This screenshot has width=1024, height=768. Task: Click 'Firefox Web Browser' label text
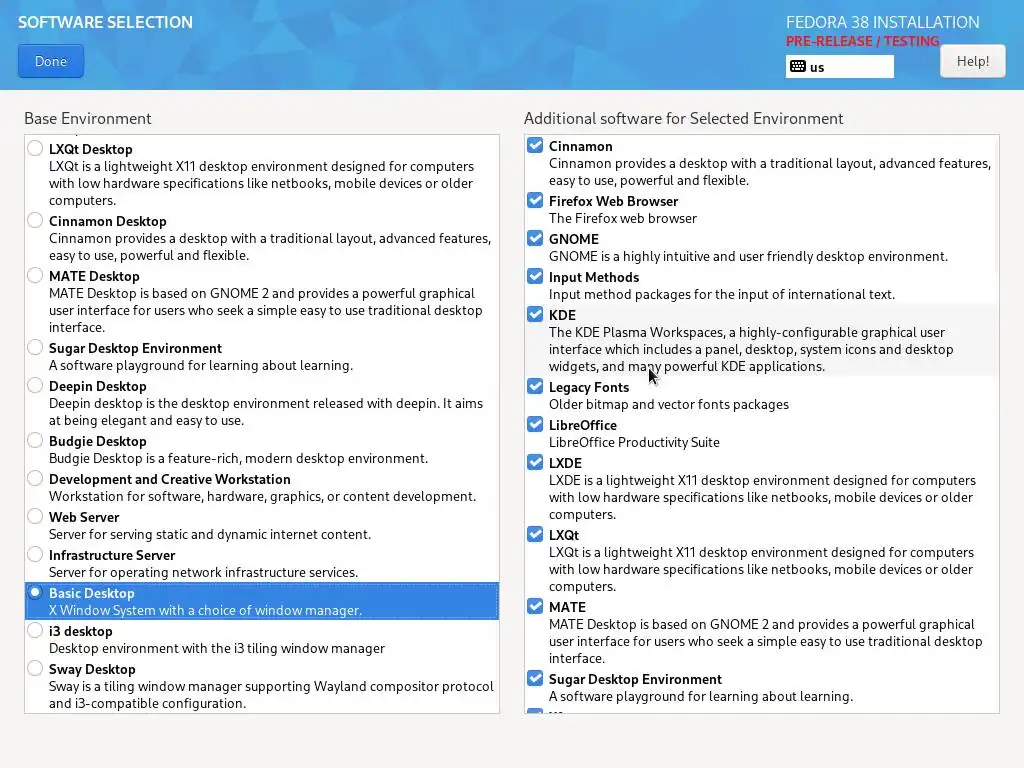click(x=613, y=201)
